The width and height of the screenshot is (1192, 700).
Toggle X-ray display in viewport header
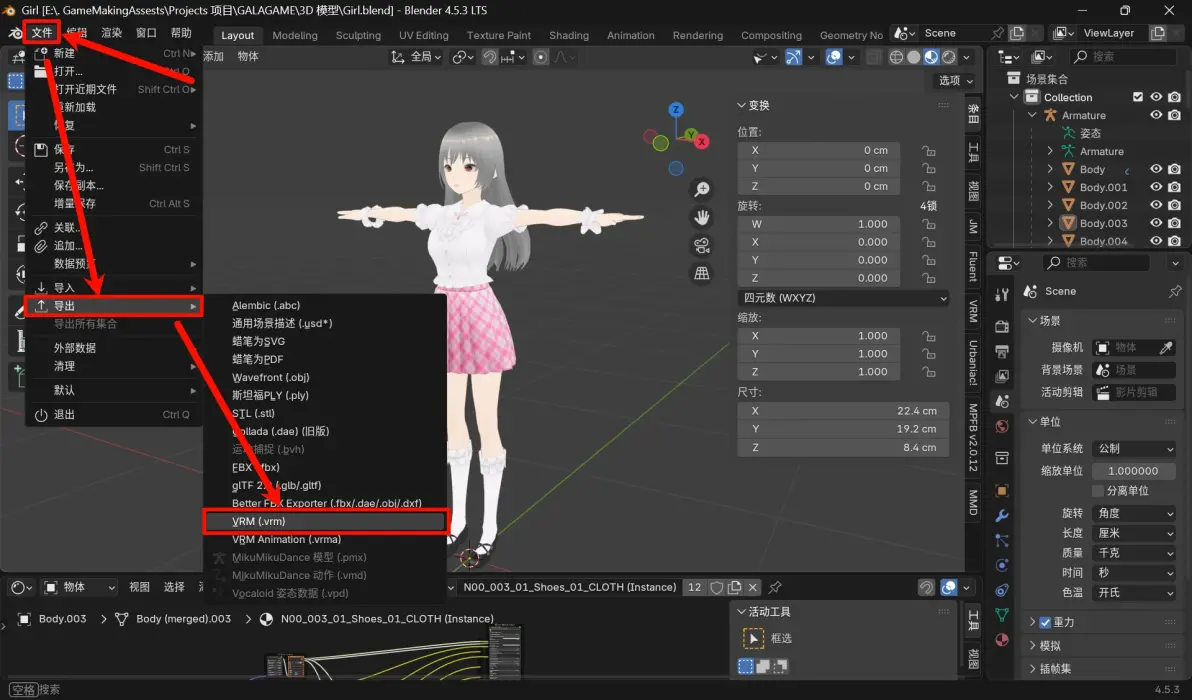[x=874, y=57]
